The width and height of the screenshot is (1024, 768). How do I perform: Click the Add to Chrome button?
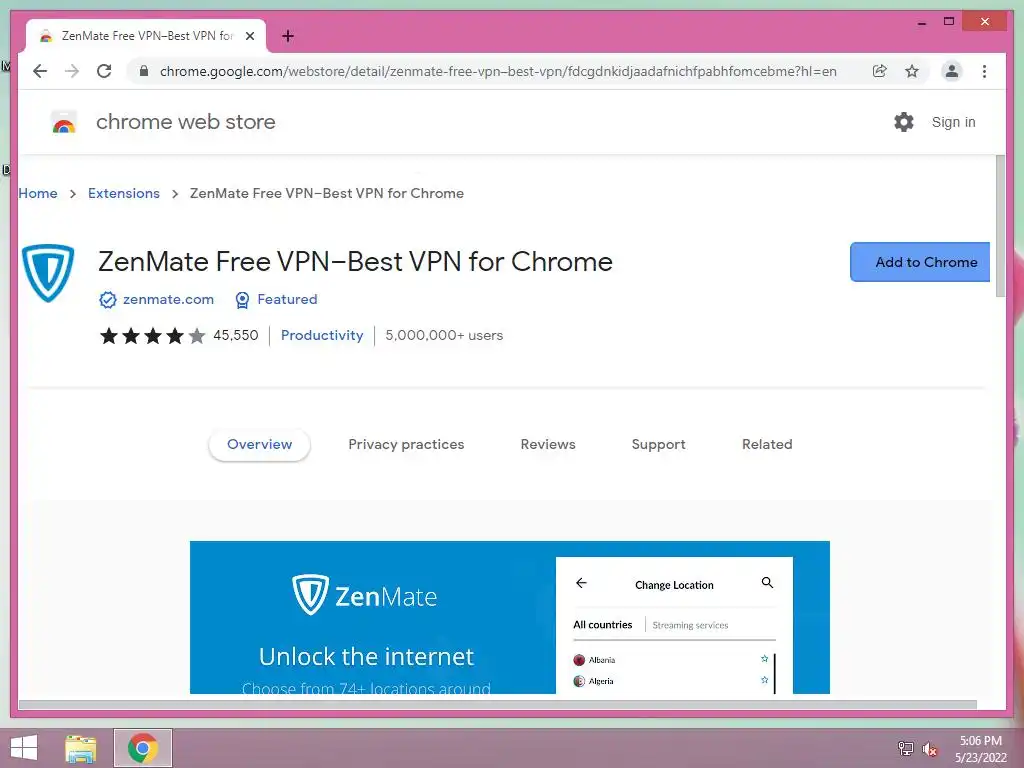920,262
